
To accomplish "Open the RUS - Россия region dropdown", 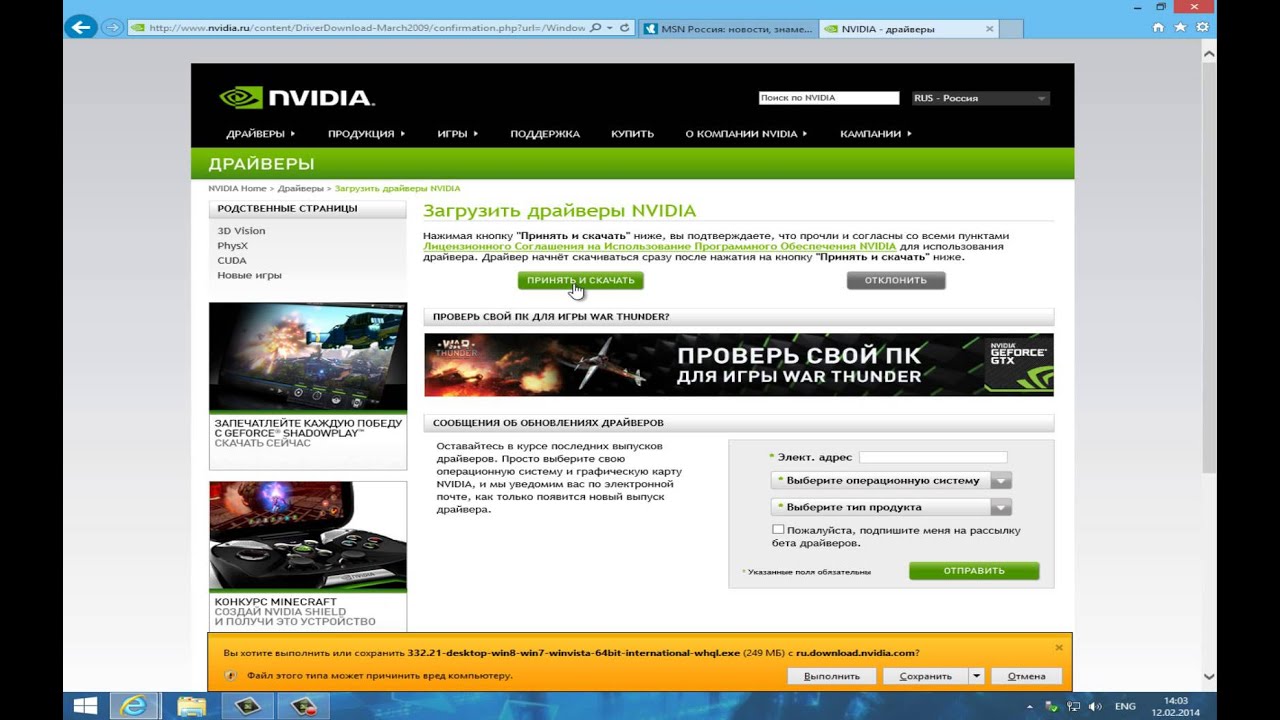I will (980, 98).
